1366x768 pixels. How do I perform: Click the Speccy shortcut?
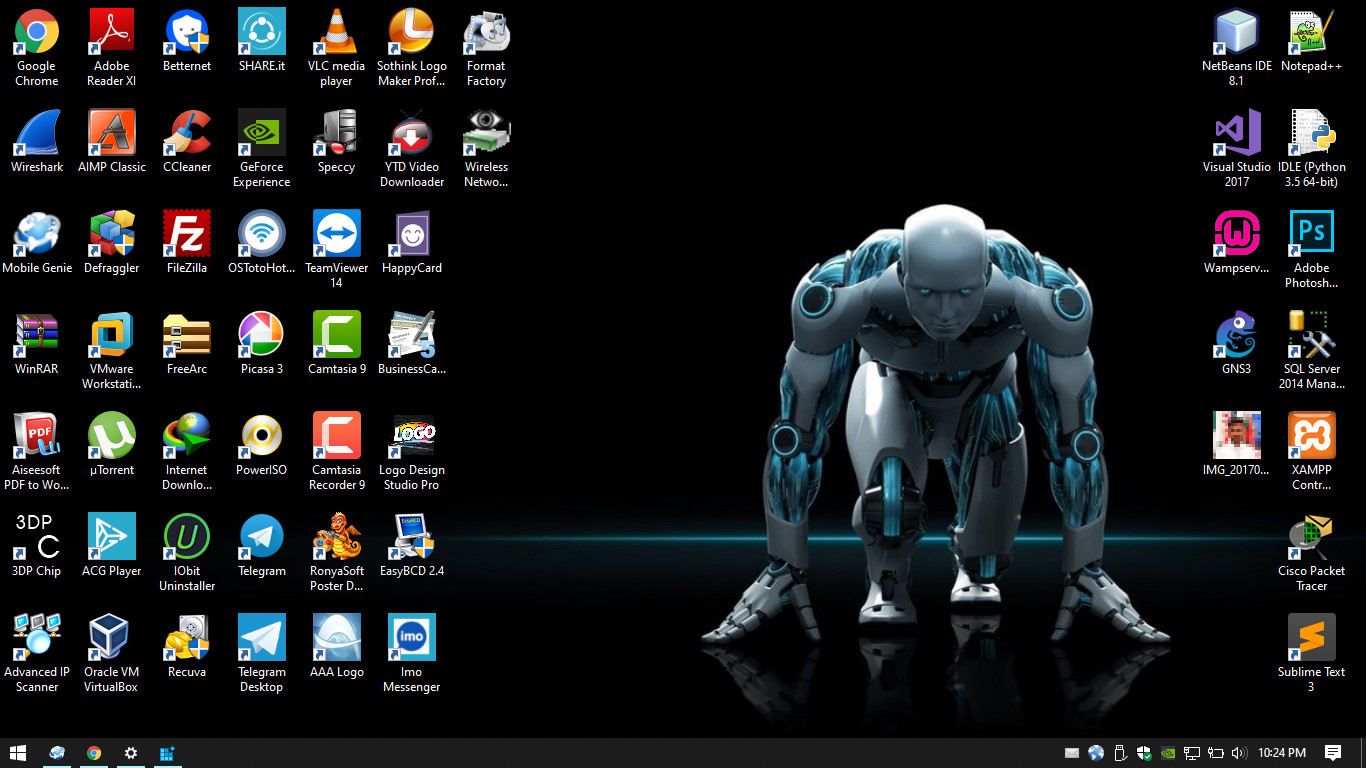[337, 133]
